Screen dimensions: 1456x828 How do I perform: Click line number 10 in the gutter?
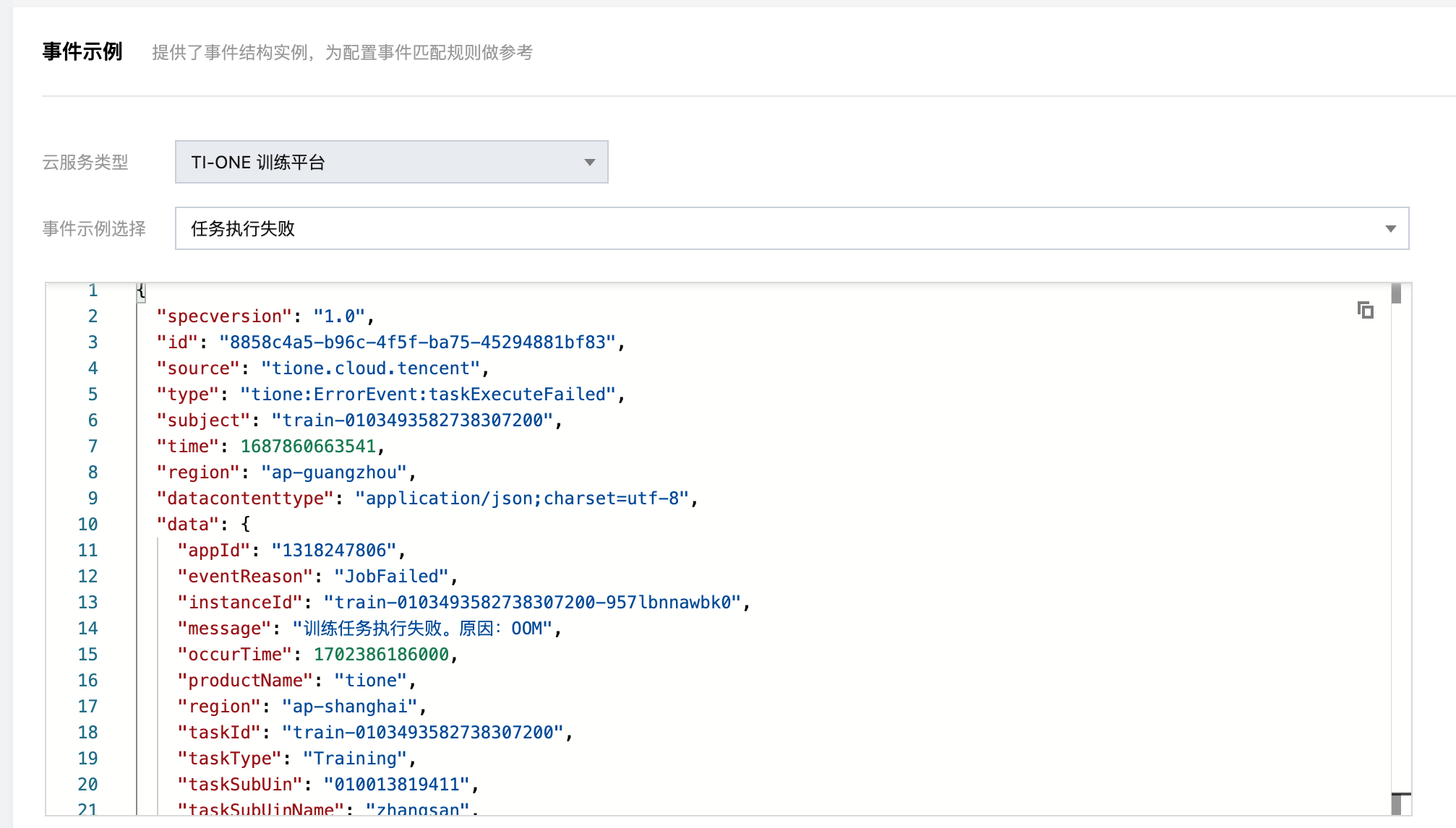87,525
